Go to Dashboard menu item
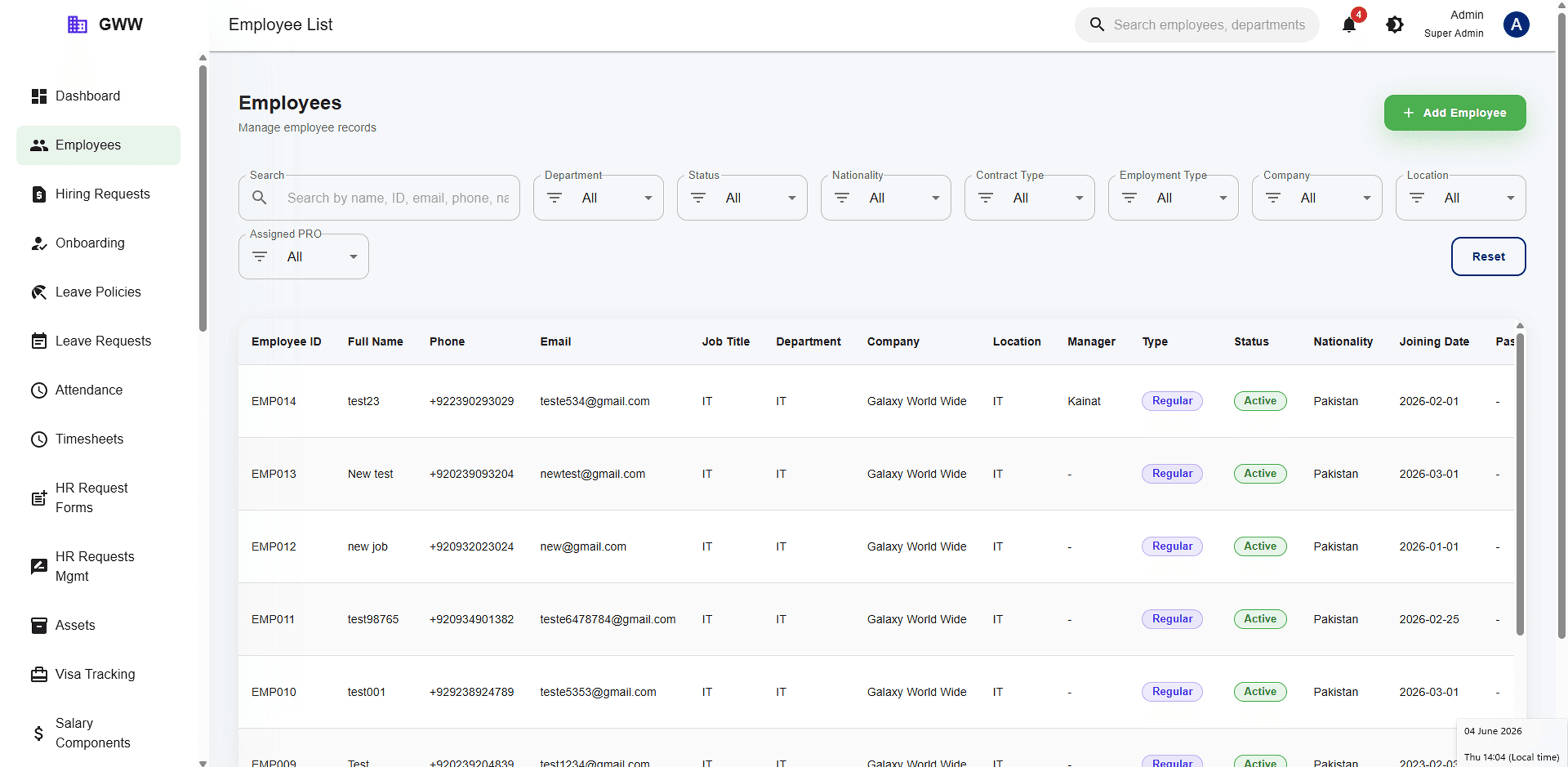This screenshot has width=1568, height=767. click(98, 96)
